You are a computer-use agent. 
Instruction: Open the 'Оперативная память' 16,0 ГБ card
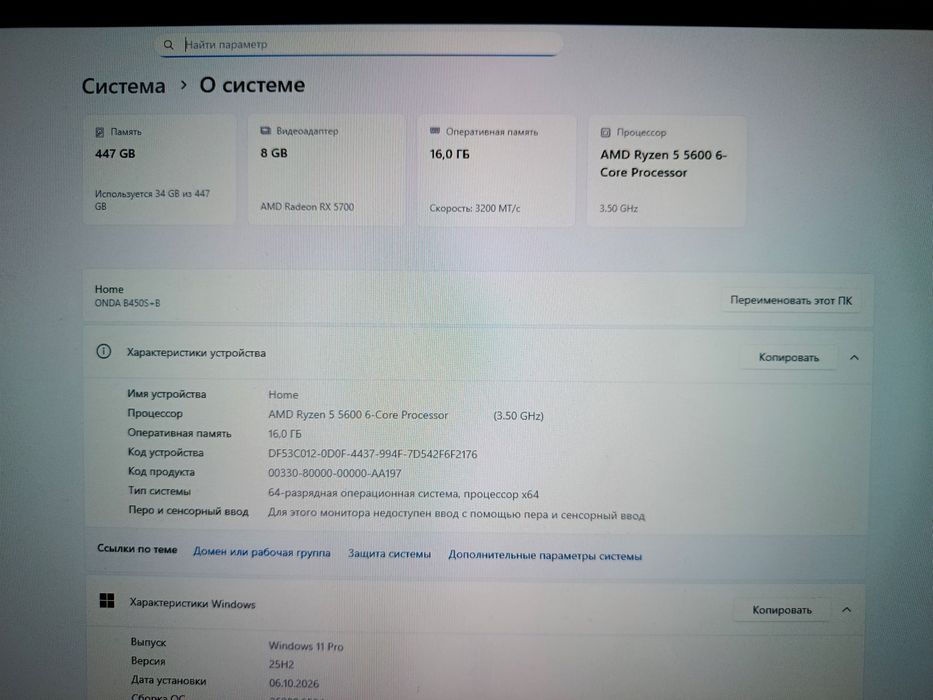(x=496, y=171)
